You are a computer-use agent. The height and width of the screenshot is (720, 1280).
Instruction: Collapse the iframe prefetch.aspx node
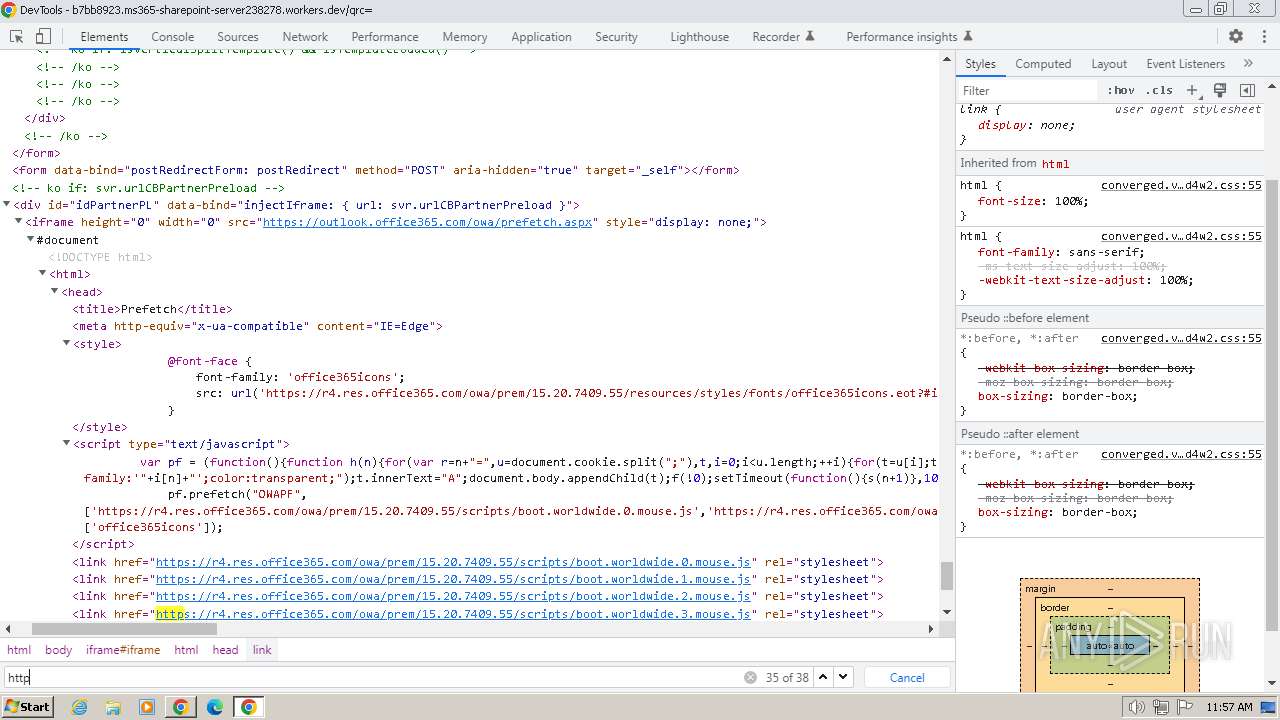tap(19, 222)
